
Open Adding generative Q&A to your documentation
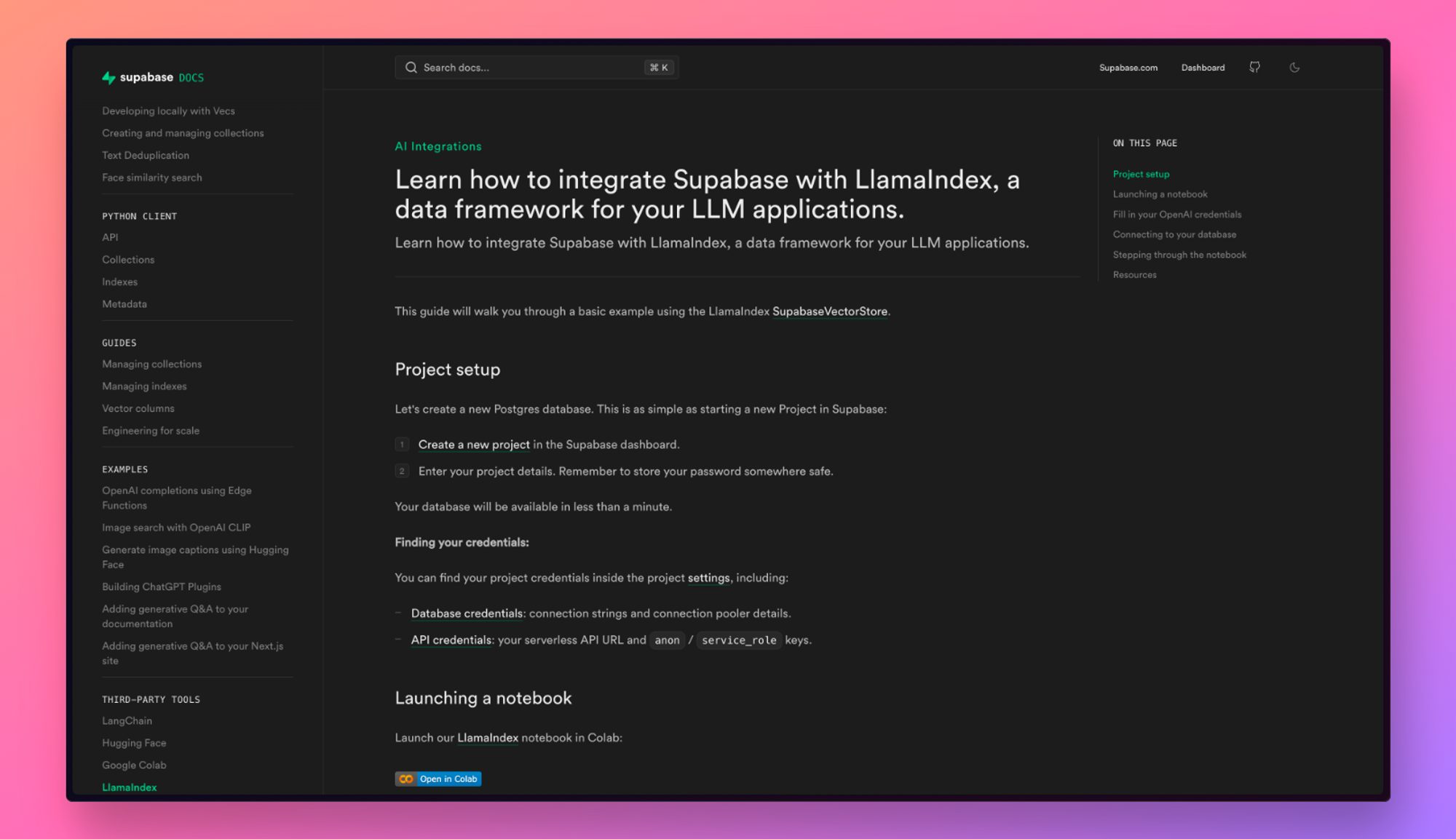[175, 616]
